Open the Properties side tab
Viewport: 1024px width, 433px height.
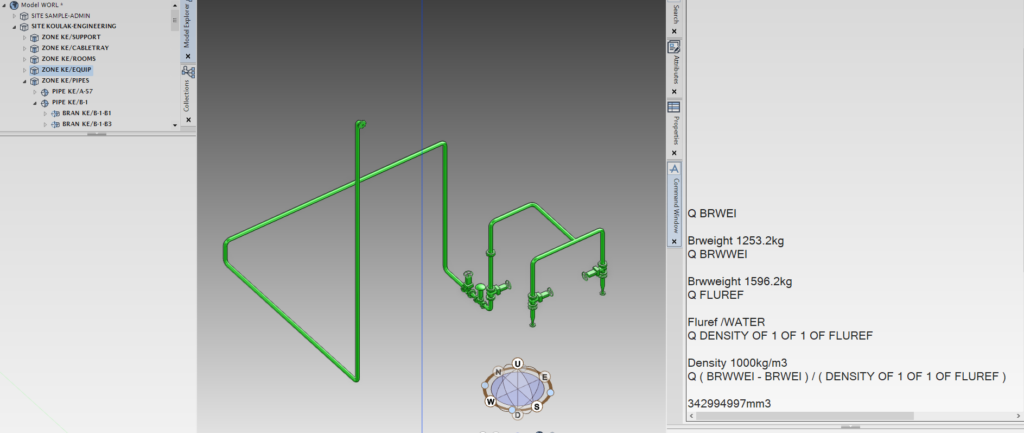674,130
